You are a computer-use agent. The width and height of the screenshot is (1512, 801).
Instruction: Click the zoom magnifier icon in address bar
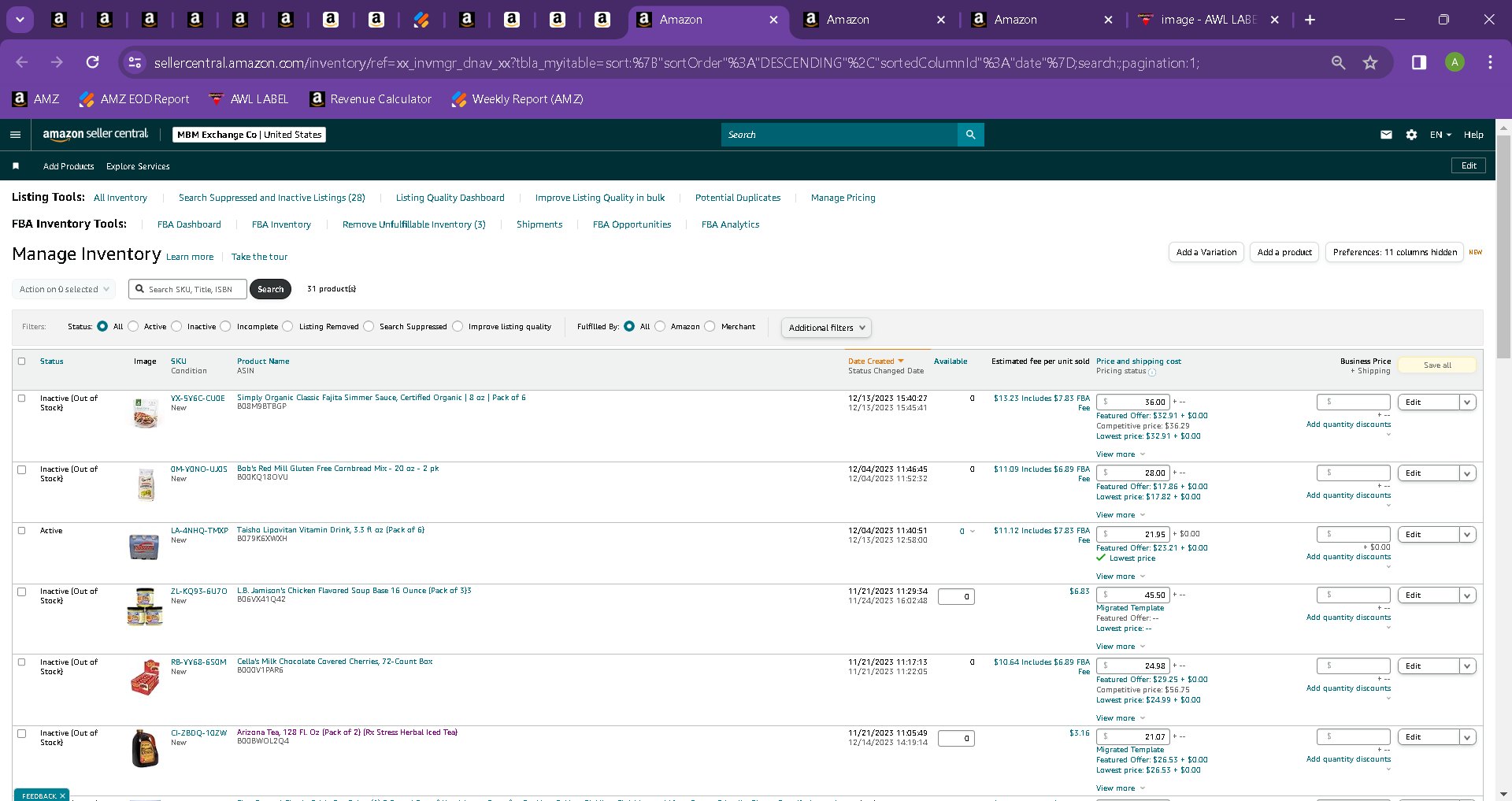click(1338, 62)
